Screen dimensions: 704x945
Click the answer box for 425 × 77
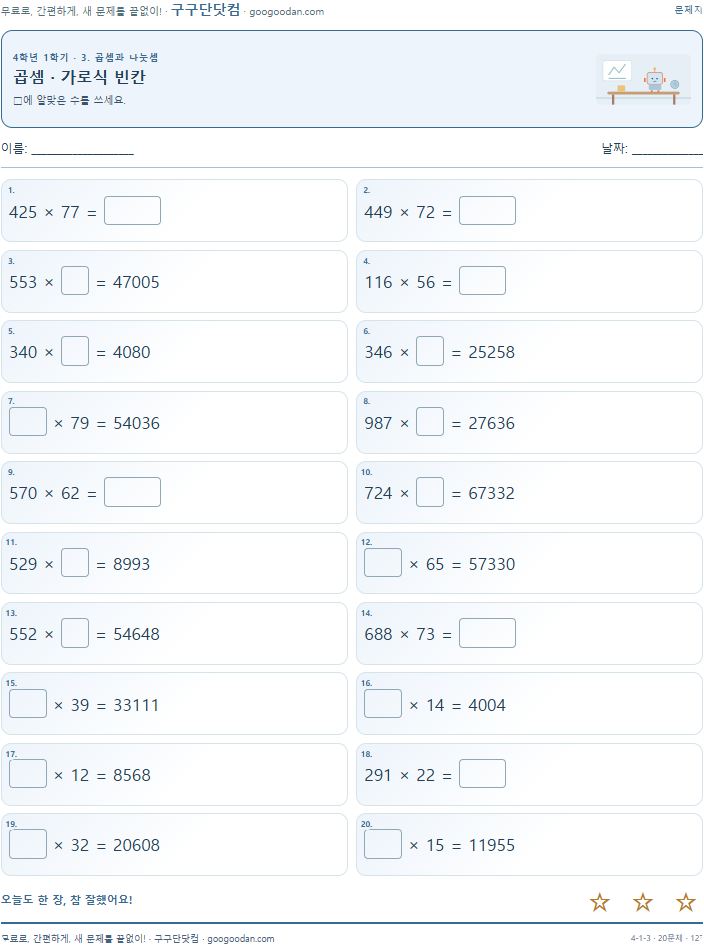133,210
